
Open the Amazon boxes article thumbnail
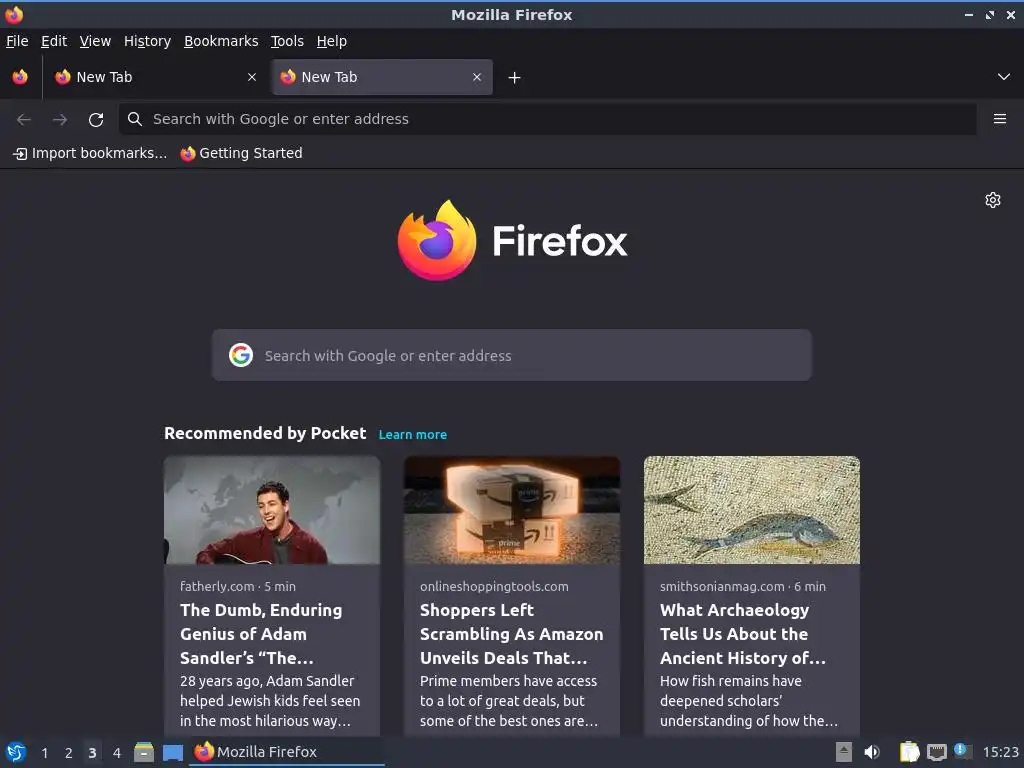click(511, 510)
